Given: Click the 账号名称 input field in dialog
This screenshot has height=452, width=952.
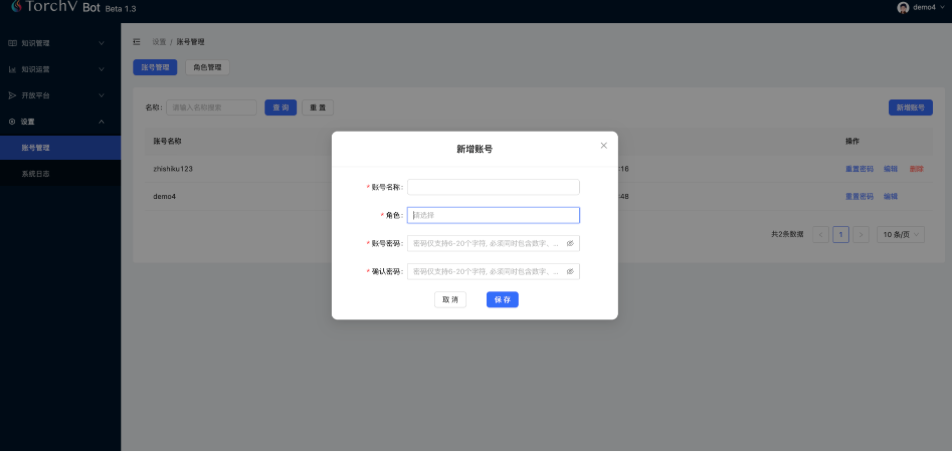Looking at the screenshot, I should [x=492, y=187].
